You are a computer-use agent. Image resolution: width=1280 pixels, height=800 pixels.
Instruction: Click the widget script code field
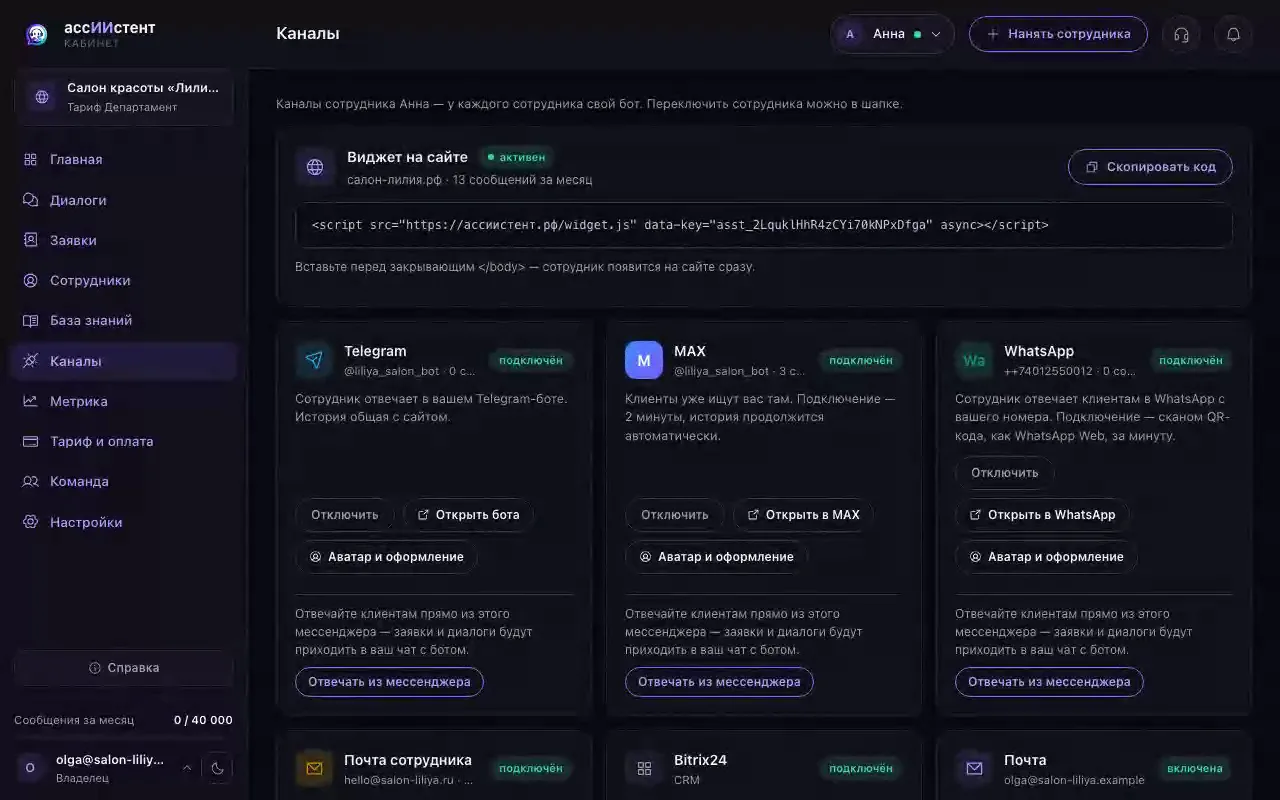[764, 225]
